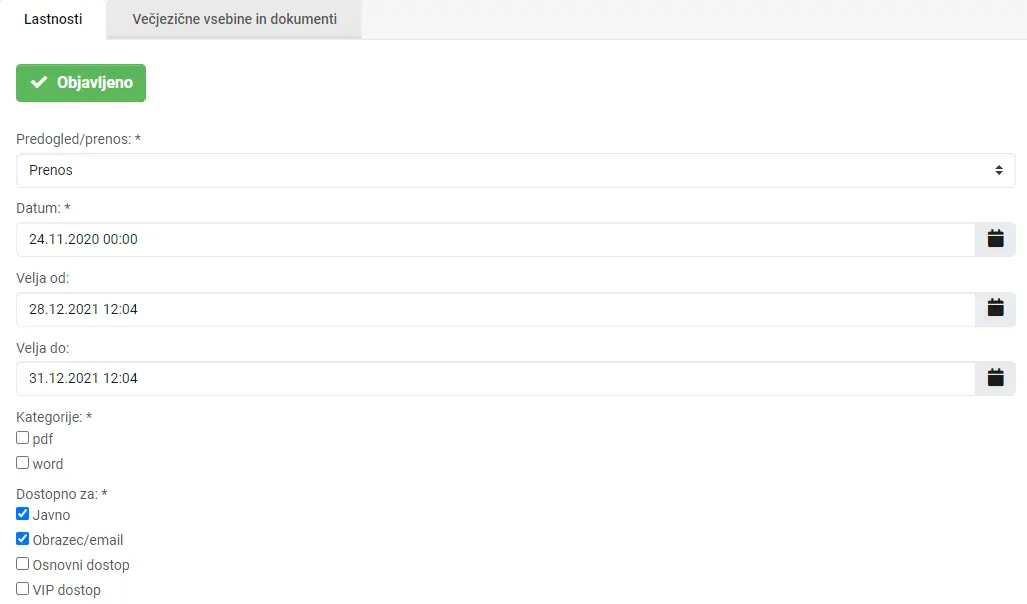Open Večjezične vsebine in dokumenti tab
This screenshot has width=1027, height=604.
pyautogui.click(x=234, y=19)
